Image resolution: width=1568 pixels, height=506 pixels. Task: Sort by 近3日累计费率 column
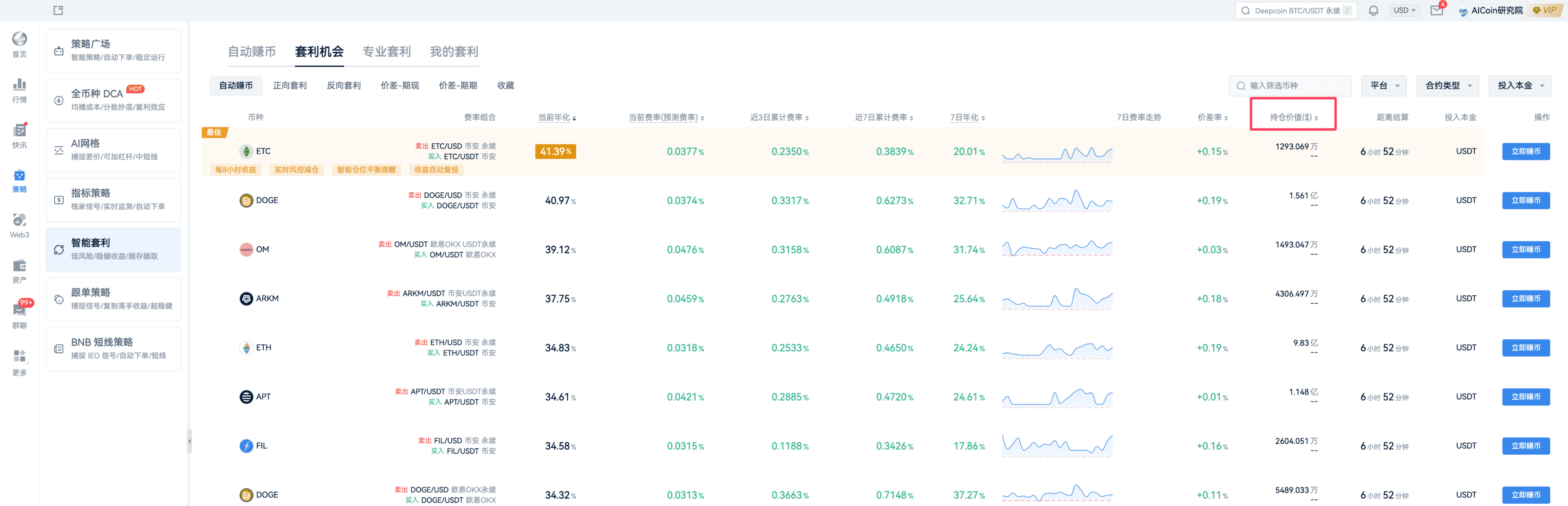[x=779, y=118]
